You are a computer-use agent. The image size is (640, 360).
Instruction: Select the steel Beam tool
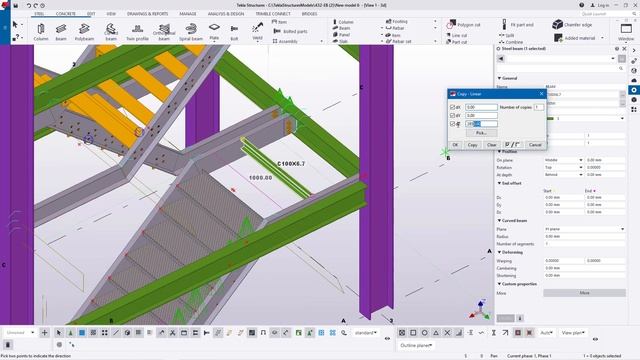tap(61, 31)
